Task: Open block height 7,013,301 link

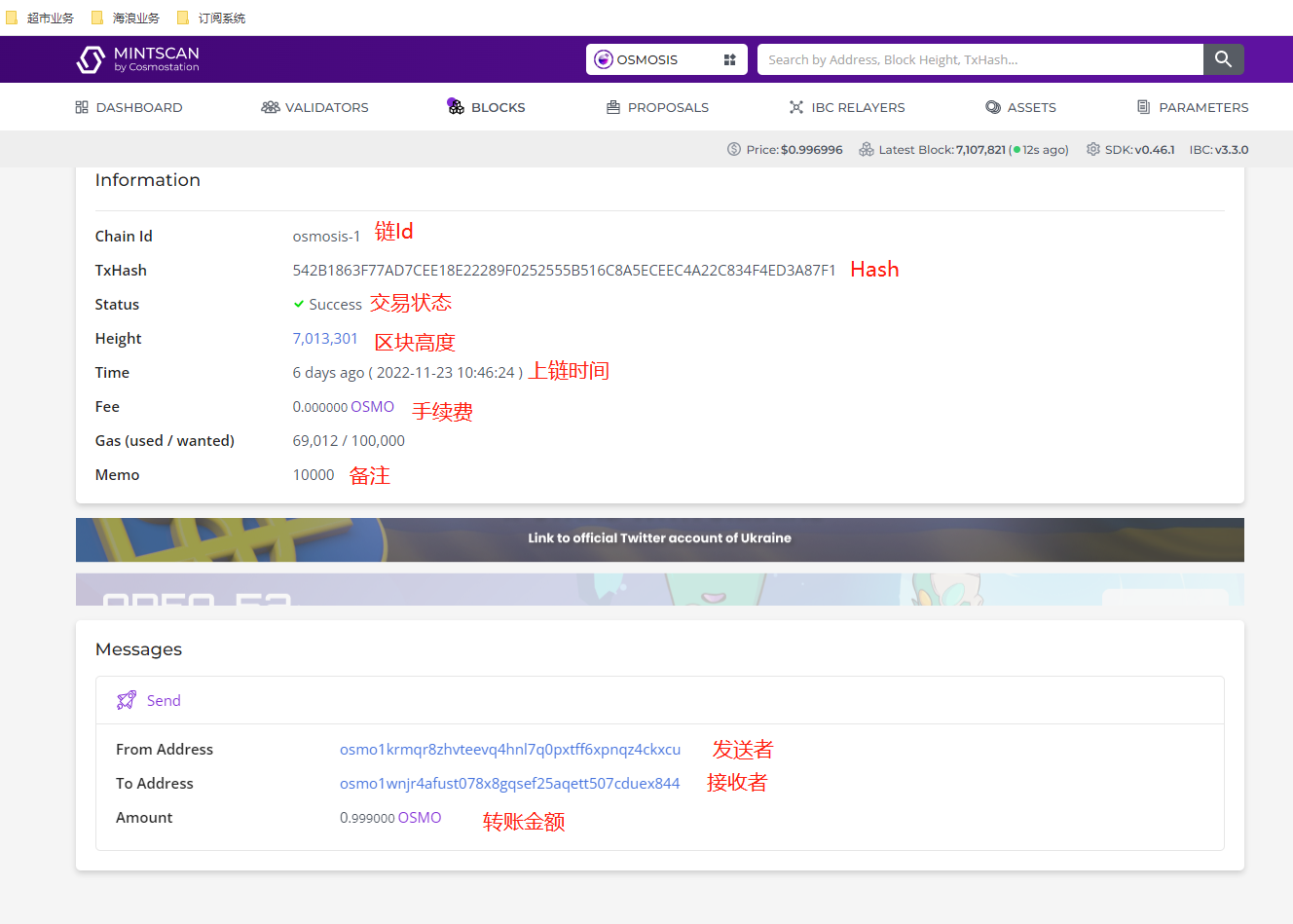Action: [x=325, y=339]
